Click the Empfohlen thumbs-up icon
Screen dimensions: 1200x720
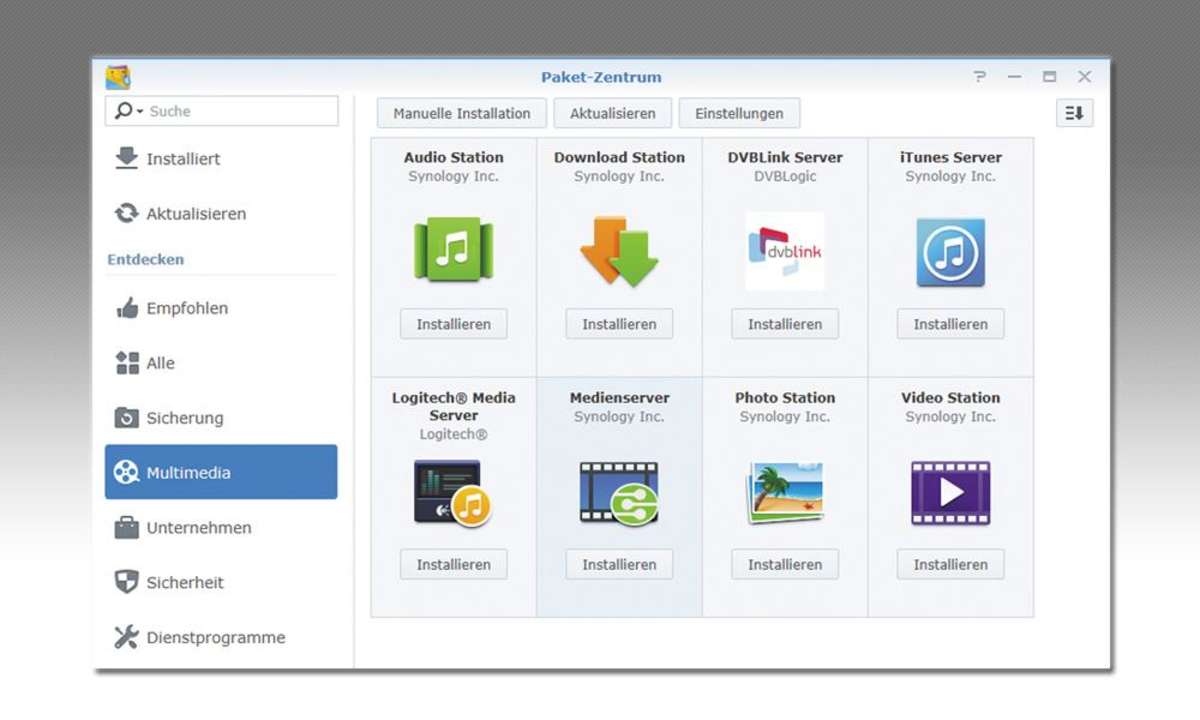coord(127,308)
